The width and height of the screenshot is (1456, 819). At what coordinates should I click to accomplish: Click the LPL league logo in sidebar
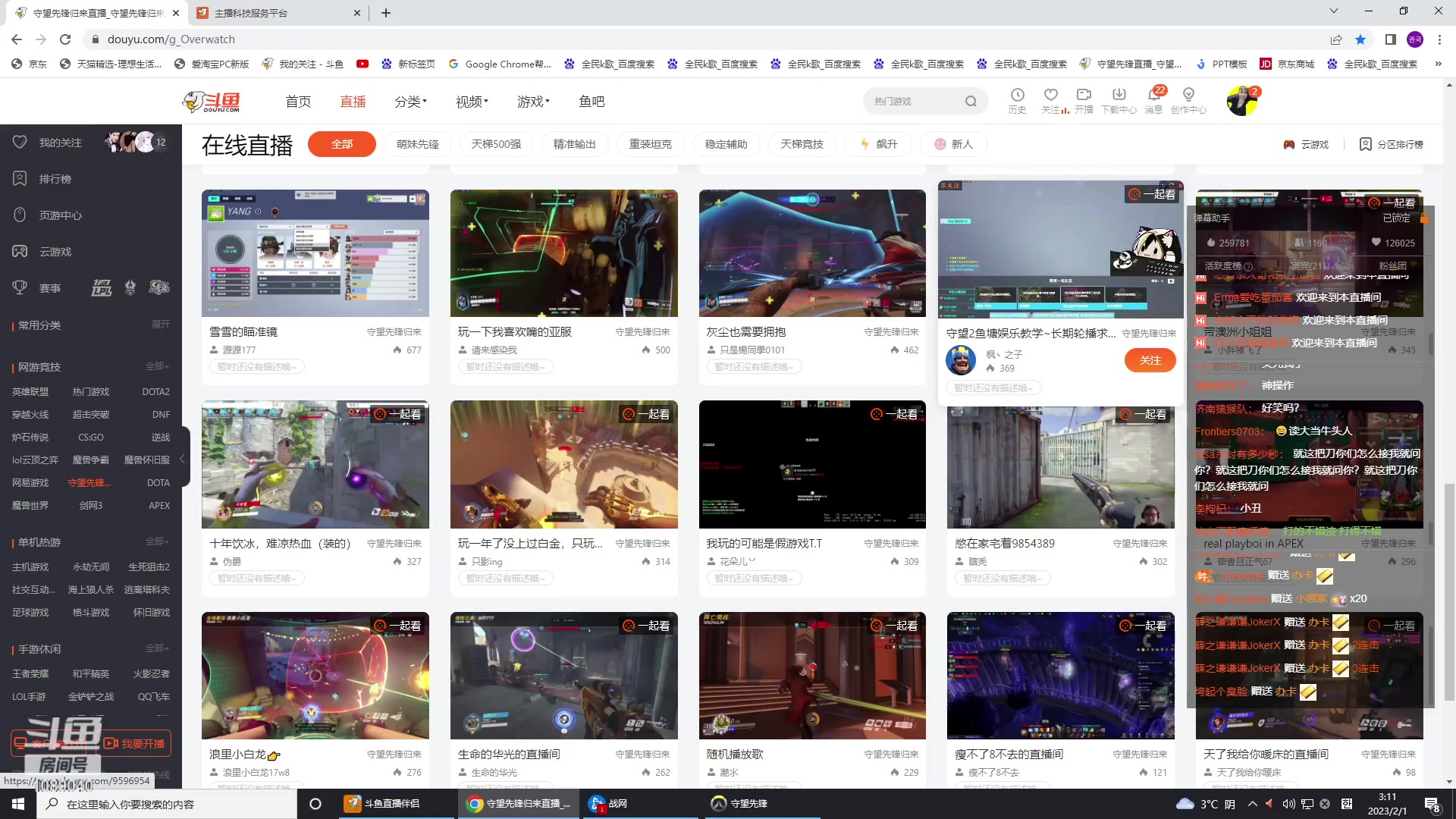pyautogui.click(x=101, y=287)
